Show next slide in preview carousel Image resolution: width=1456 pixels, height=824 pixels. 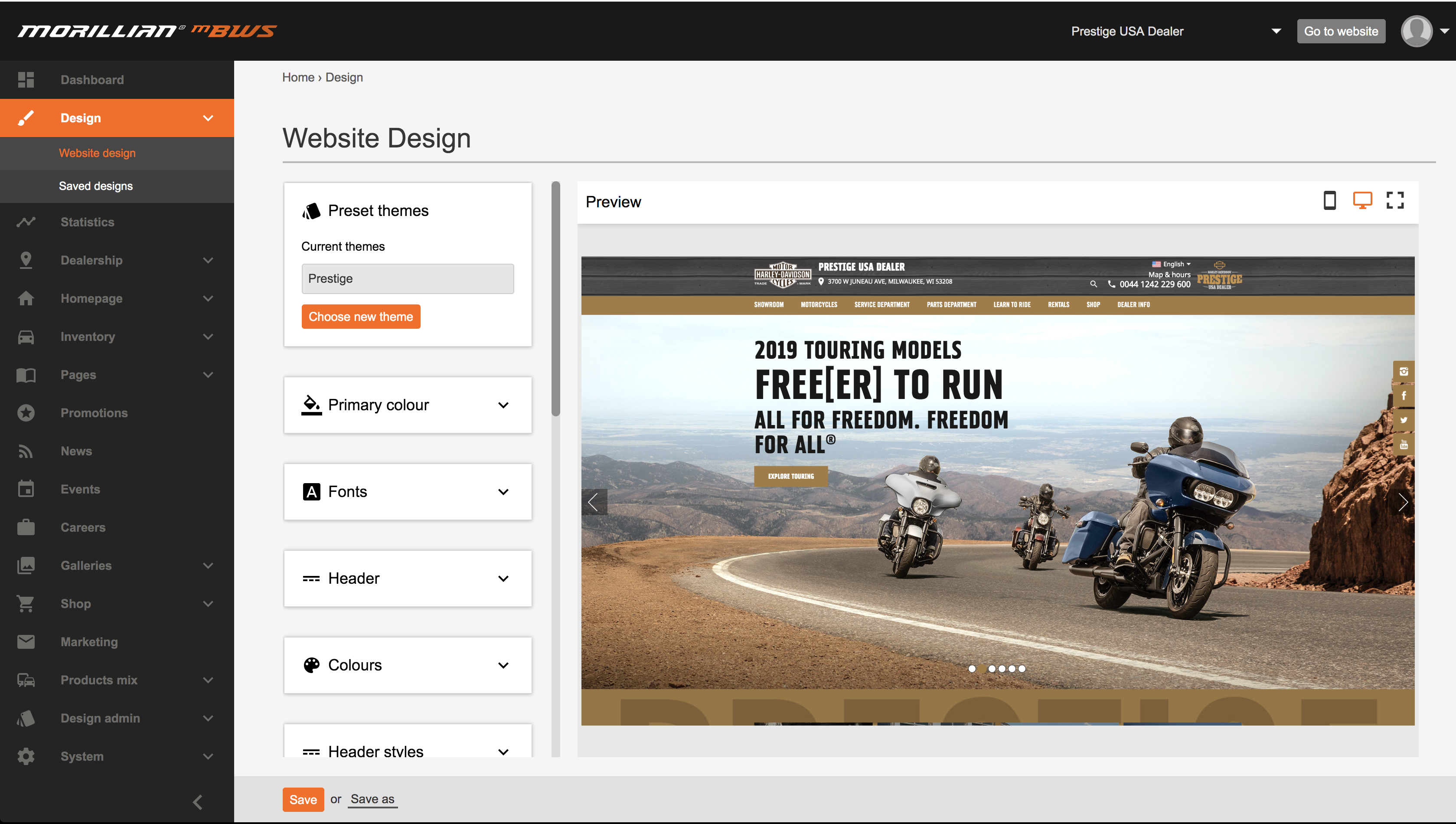tap(1403, 502)
